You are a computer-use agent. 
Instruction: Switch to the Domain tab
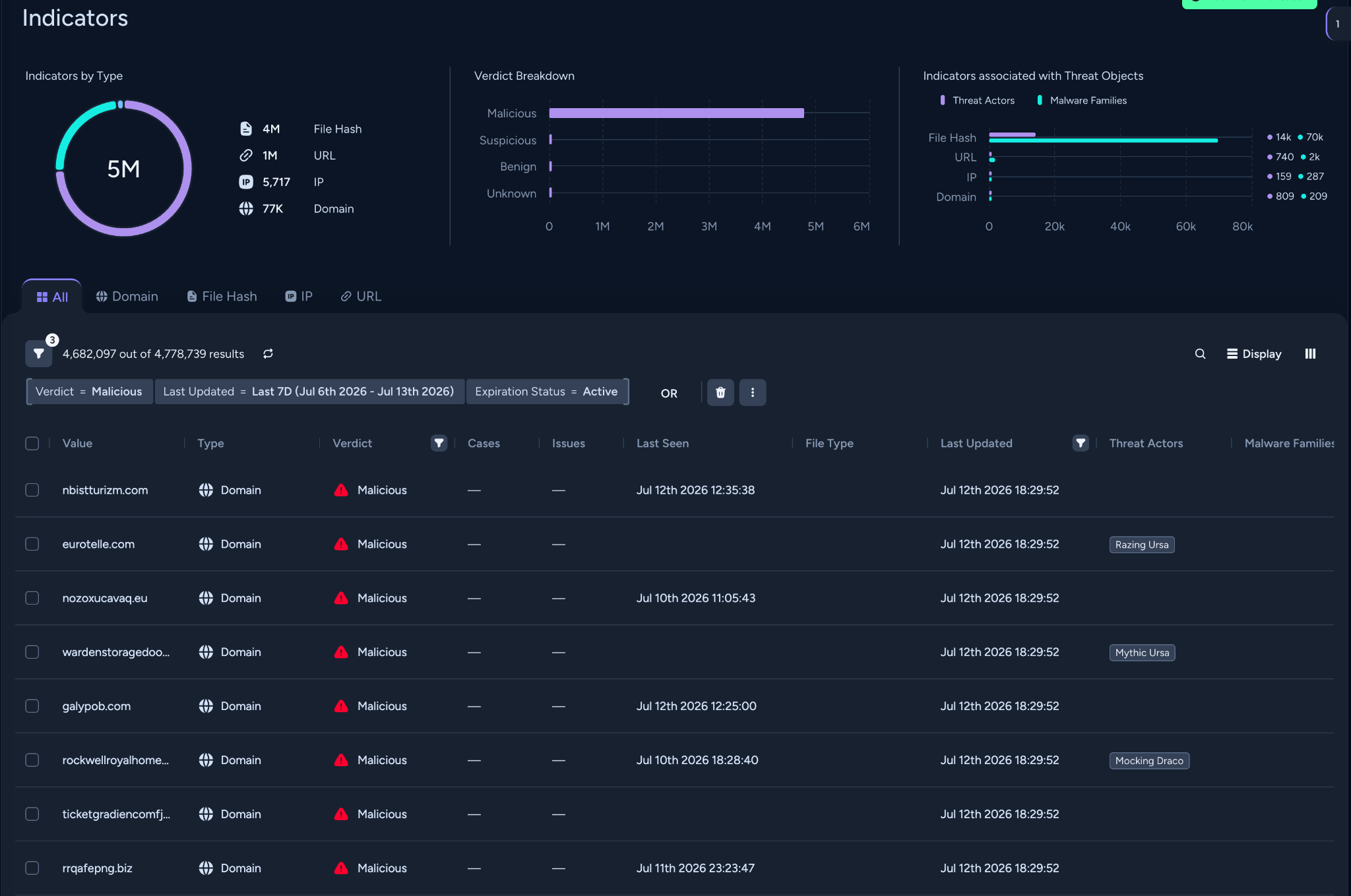(x=127, y=297)
